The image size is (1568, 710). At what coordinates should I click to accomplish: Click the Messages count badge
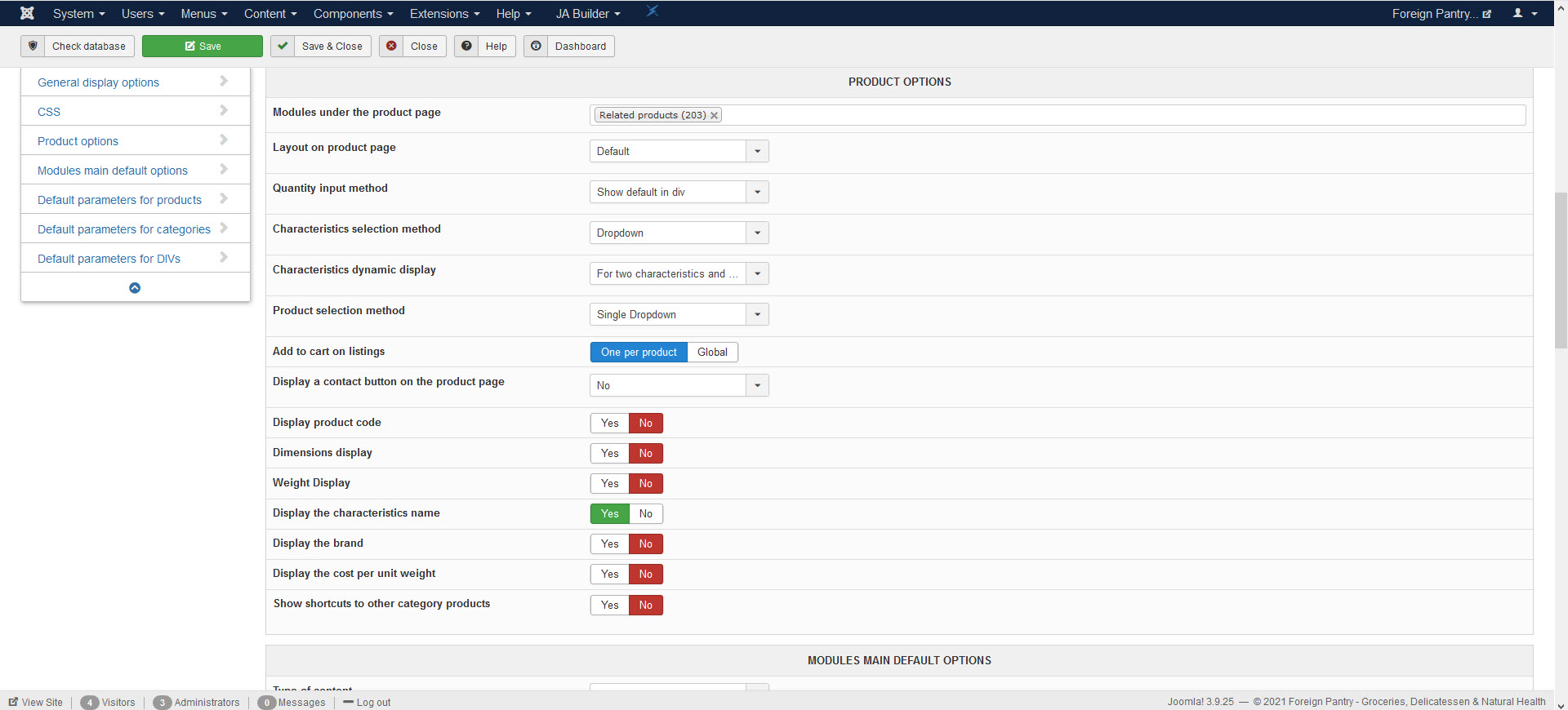tap(266, 703)
